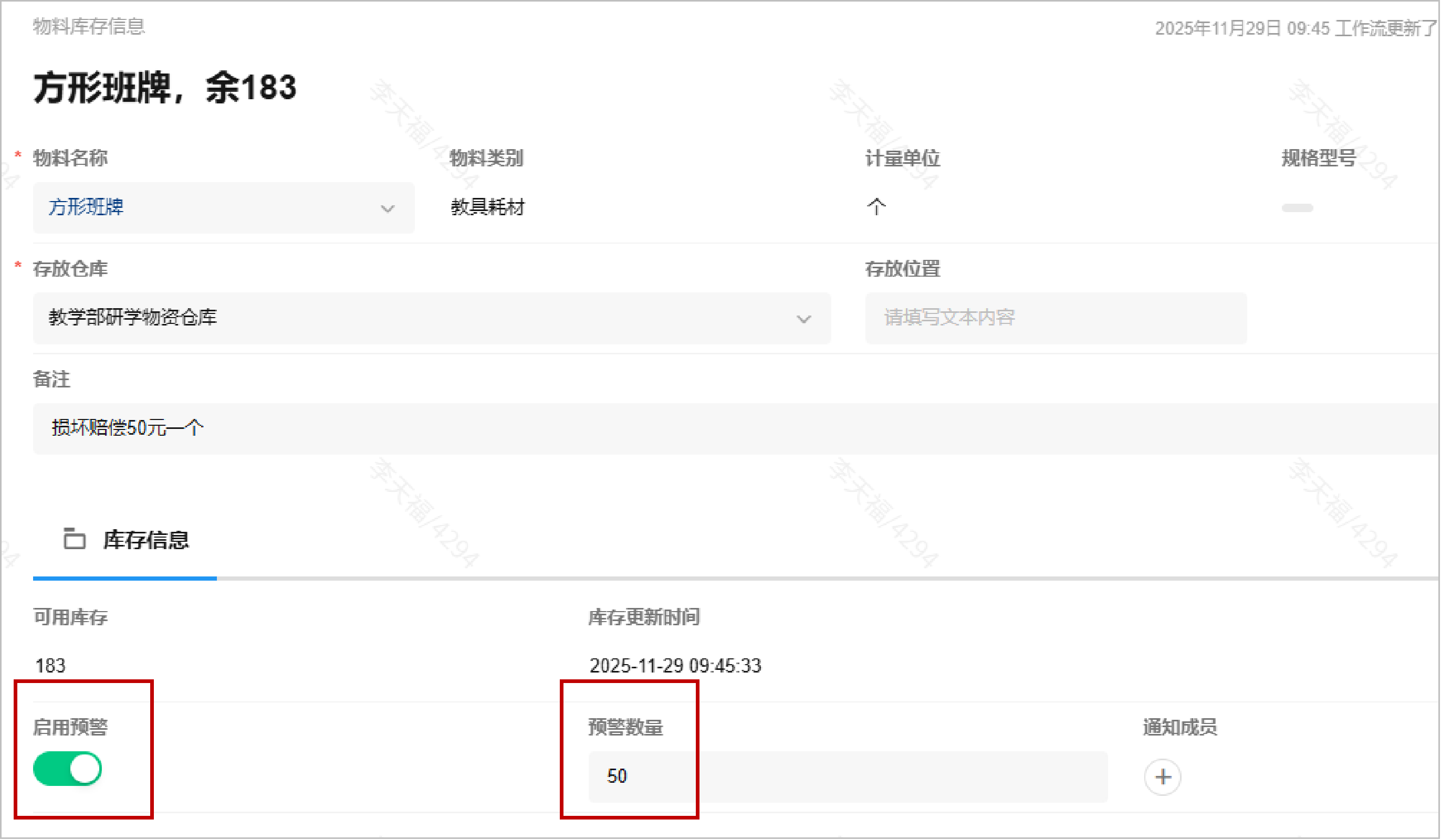Toggle the 启用预警 switch off
1441x840 pixels.
(67, 769)
